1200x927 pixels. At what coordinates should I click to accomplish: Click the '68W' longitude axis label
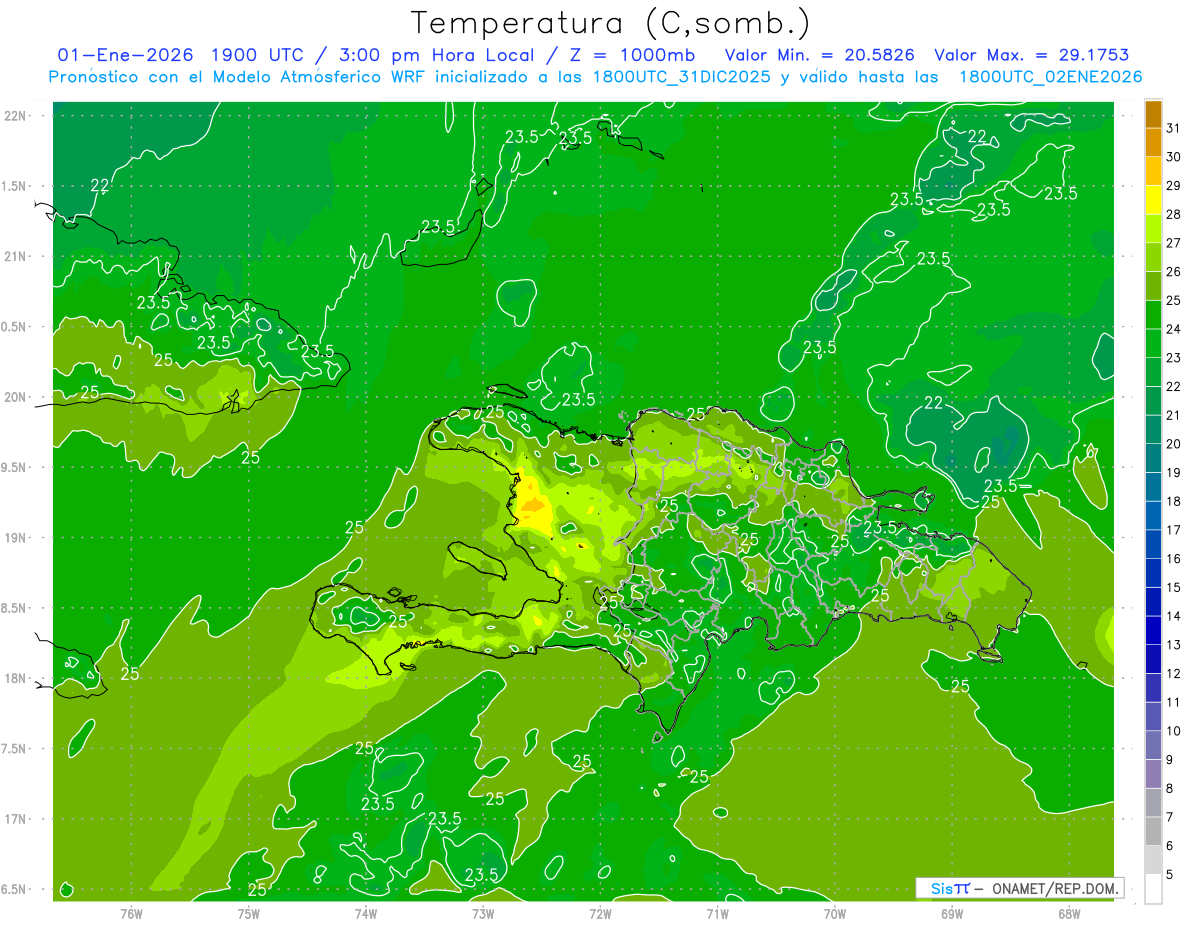pos(1069,914)
